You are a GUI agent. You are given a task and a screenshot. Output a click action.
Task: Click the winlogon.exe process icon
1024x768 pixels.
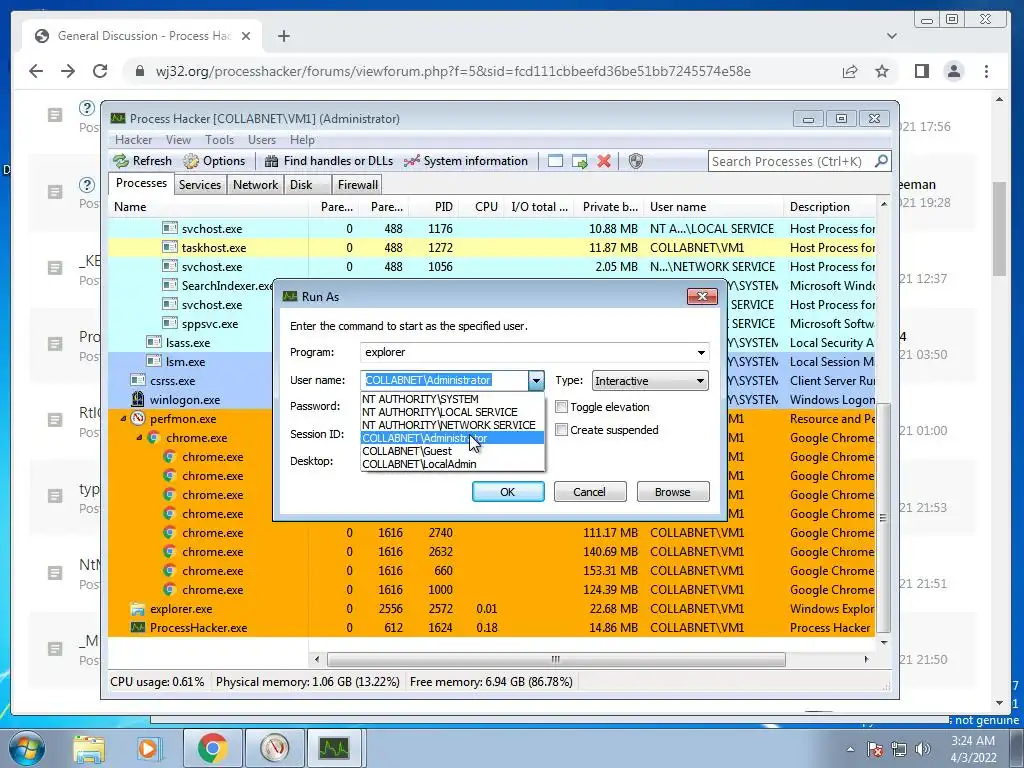coord(138,400)
